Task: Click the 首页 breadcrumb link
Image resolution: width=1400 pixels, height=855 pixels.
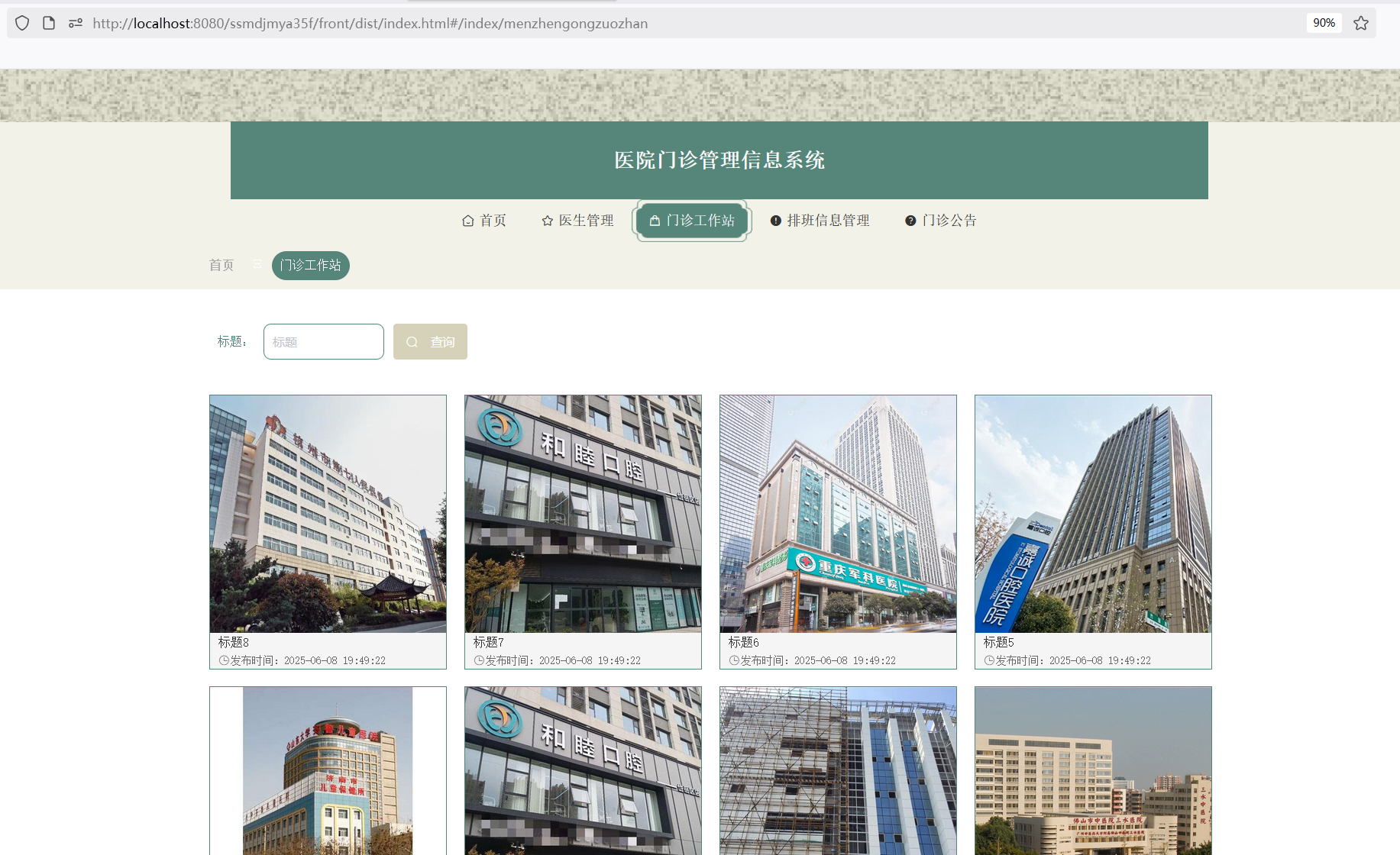Action: (x=221, y=265)
